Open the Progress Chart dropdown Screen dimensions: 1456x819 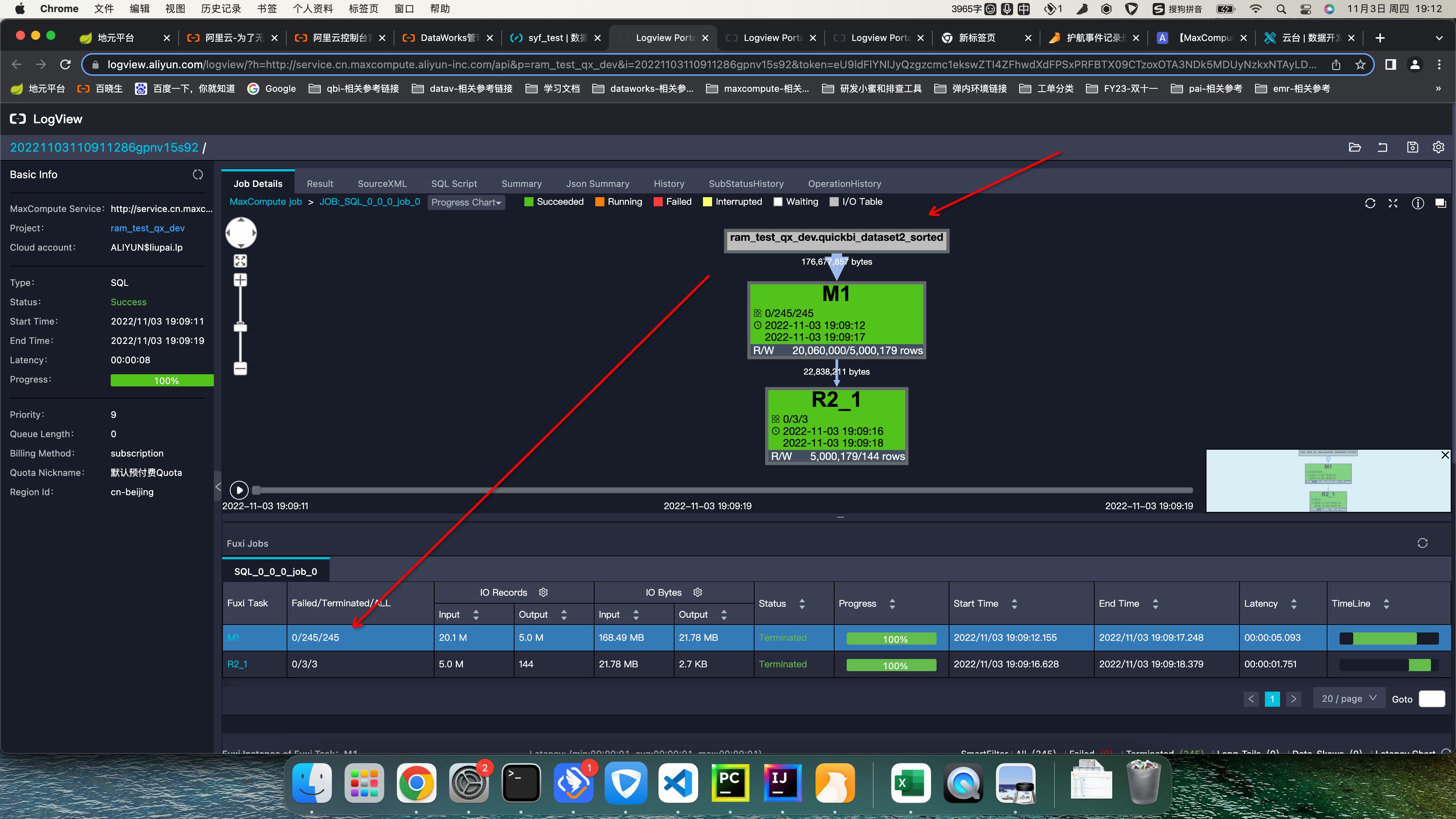466,202
